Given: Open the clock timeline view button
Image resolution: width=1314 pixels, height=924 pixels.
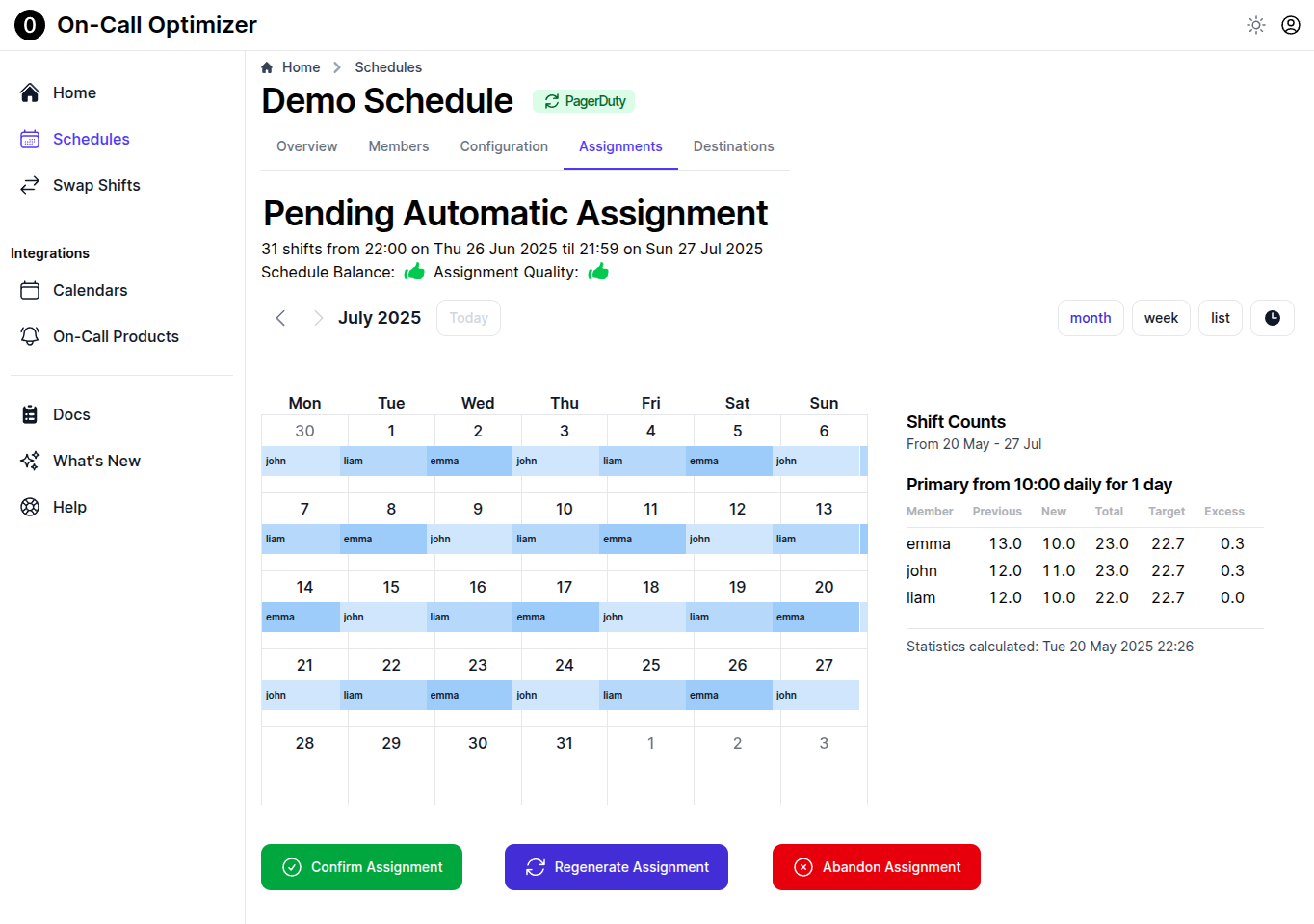Looking at the screenshot, I should (x=1272, y=318).
